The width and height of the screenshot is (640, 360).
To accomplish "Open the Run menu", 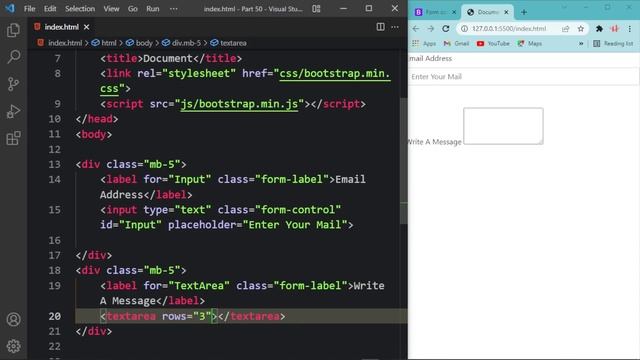I will pyautogui.click(x=153, y=9).
